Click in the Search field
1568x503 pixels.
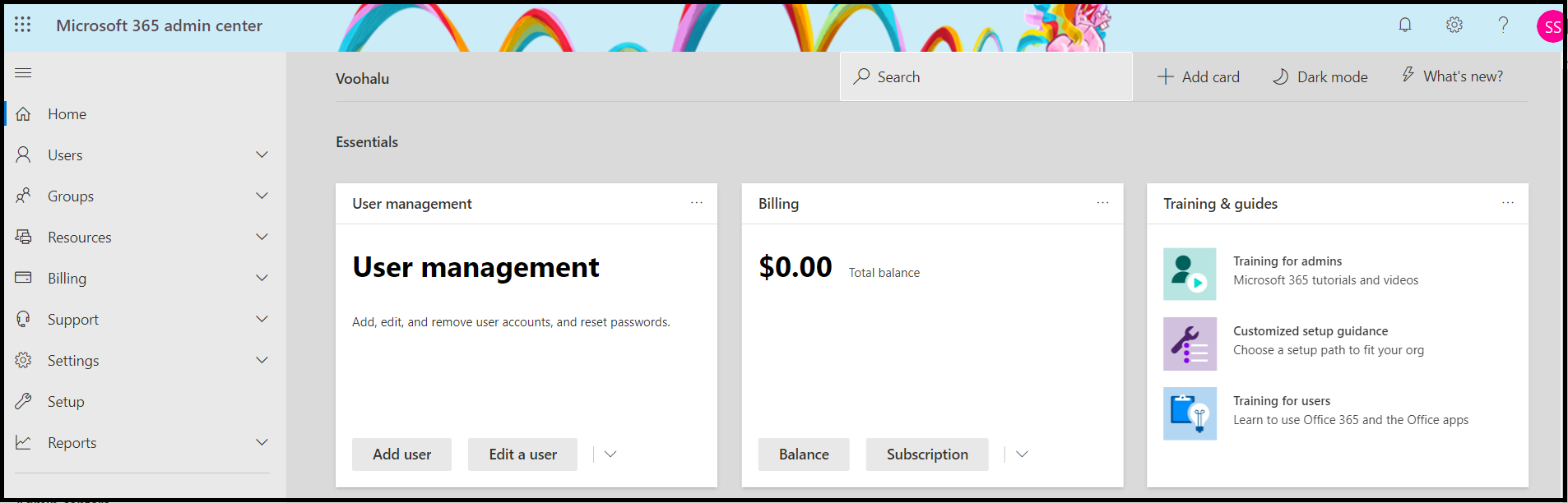pyautogui.click(x=986, y=76)
